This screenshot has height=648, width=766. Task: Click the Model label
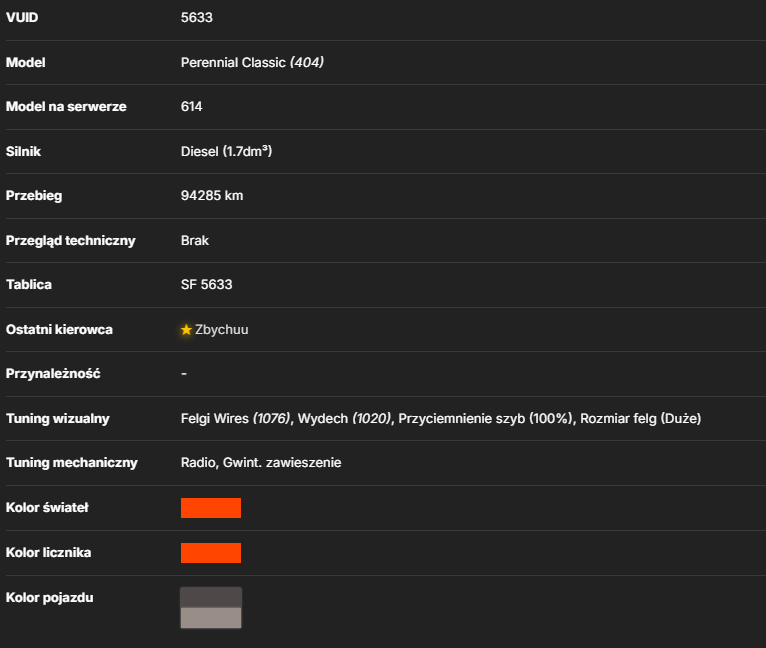click(x=25, y=63)
